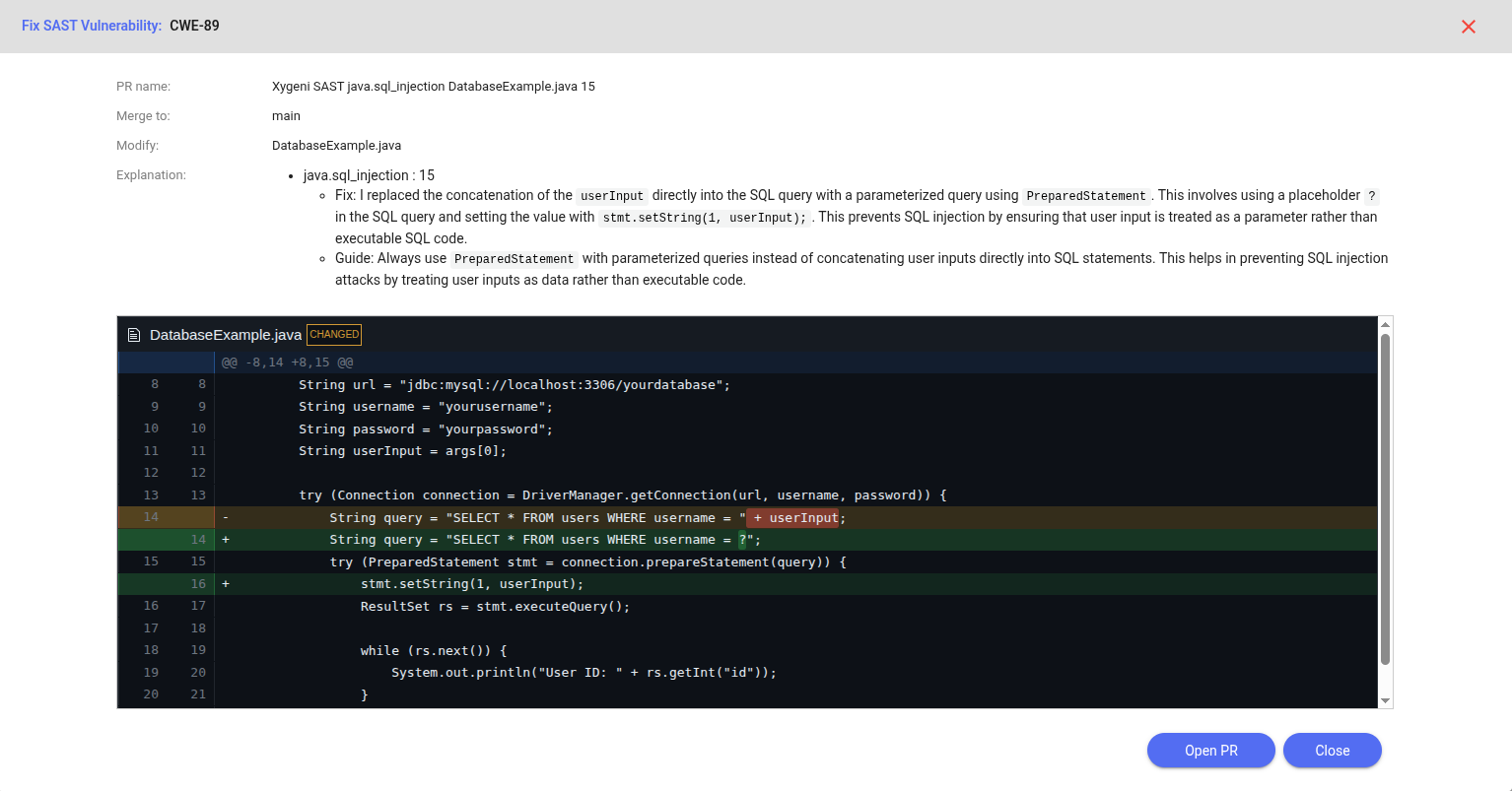This screenshot has height=791, width=1512.
Task: Select the DatabaseExample.java diff file header title
Action: (x=225, y=335)
